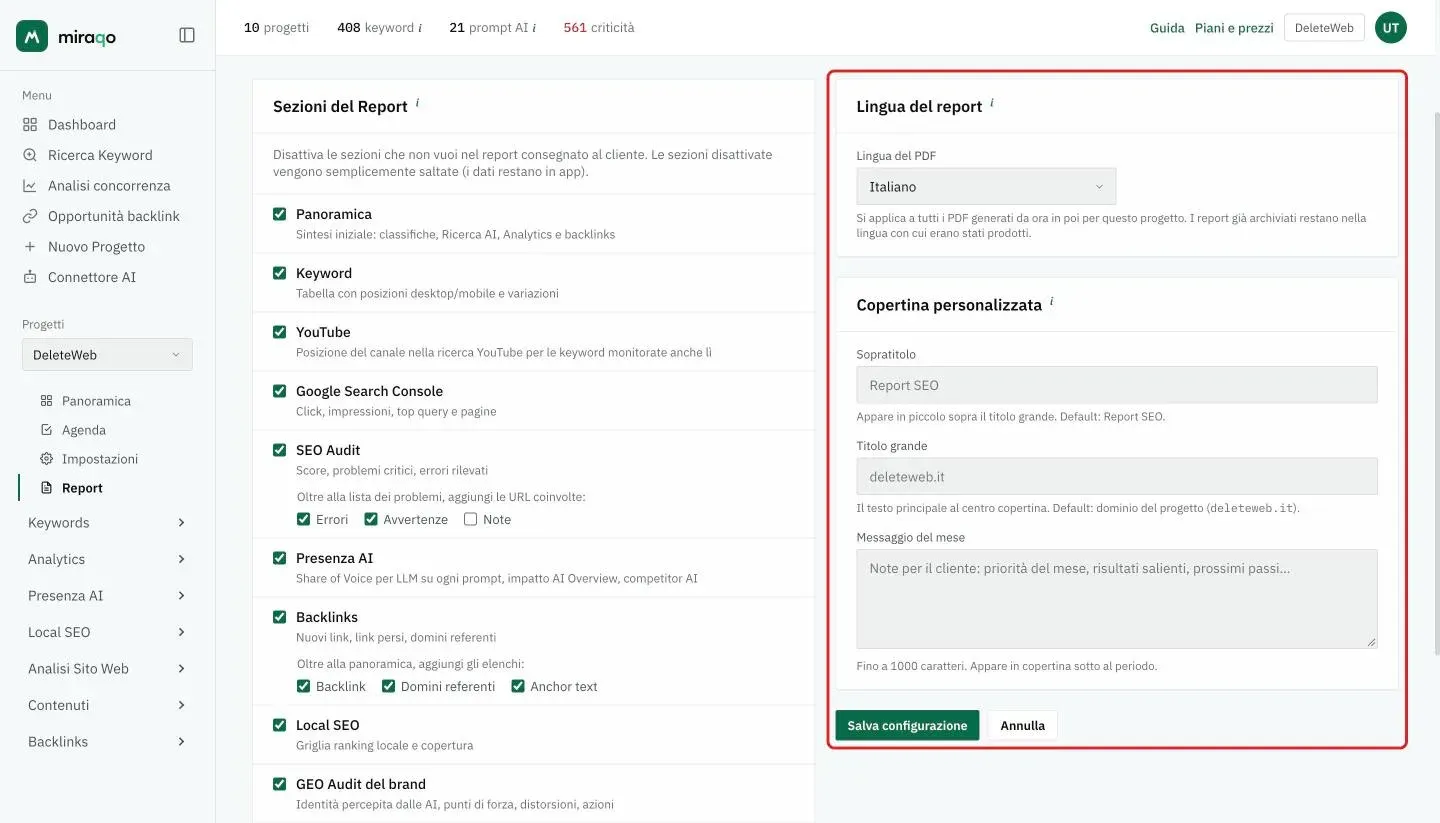Image resolution: width=1440 pixels, height=823 pixels.
Task: Uncheck the Panoramica report section
Action: tap(280, 214)
